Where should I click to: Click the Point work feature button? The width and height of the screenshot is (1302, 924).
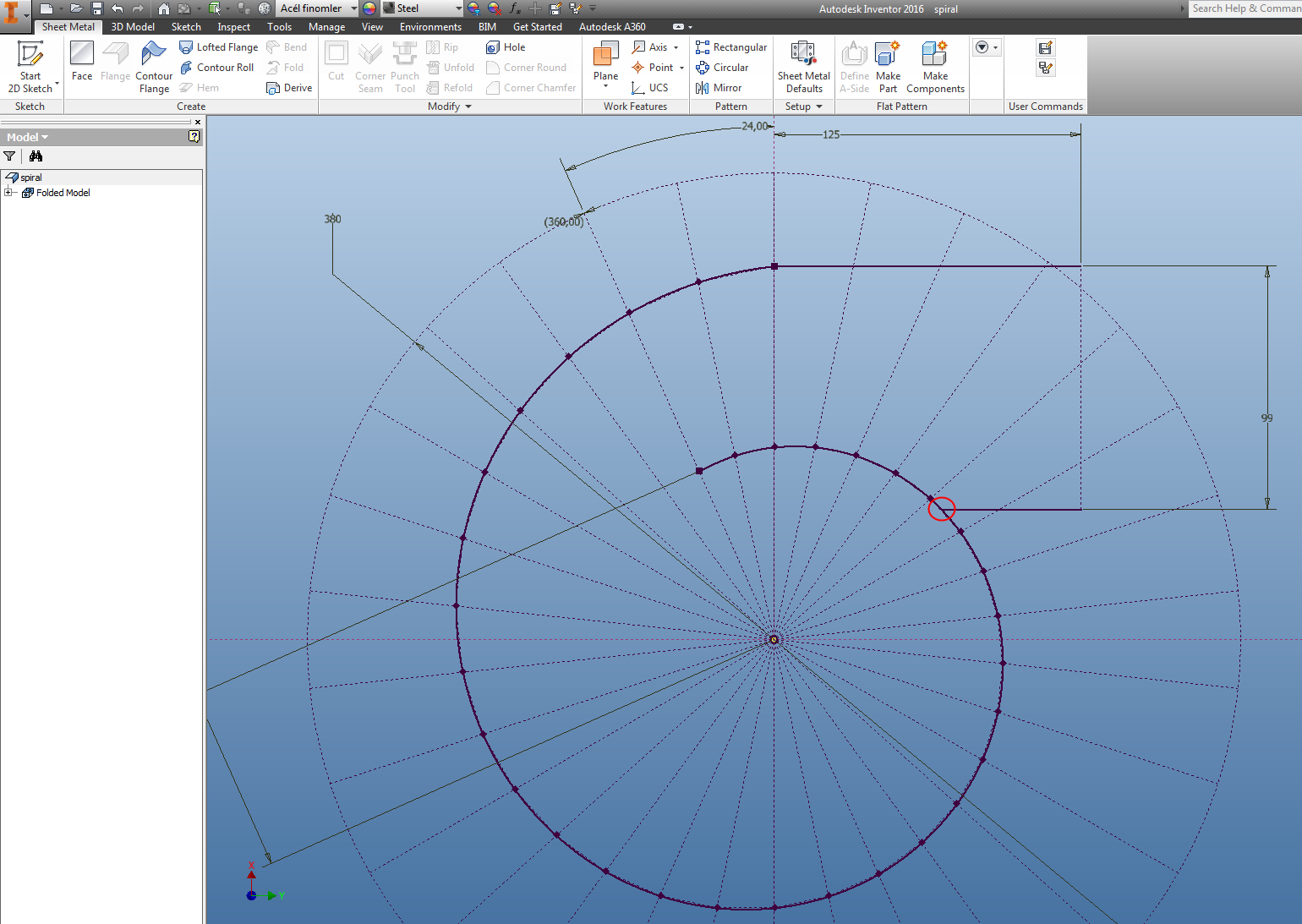[x=653, y=68]
